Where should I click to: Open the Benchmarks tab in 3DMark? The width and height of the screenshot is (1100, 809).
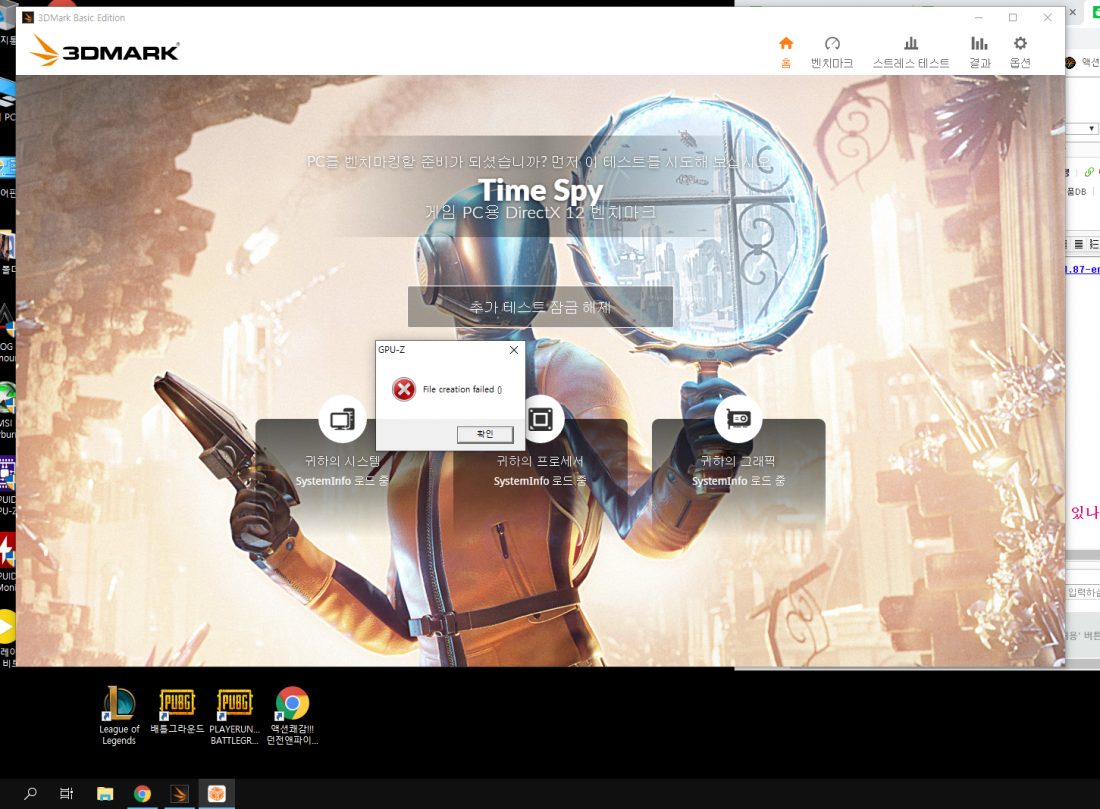tap(831, 51)
